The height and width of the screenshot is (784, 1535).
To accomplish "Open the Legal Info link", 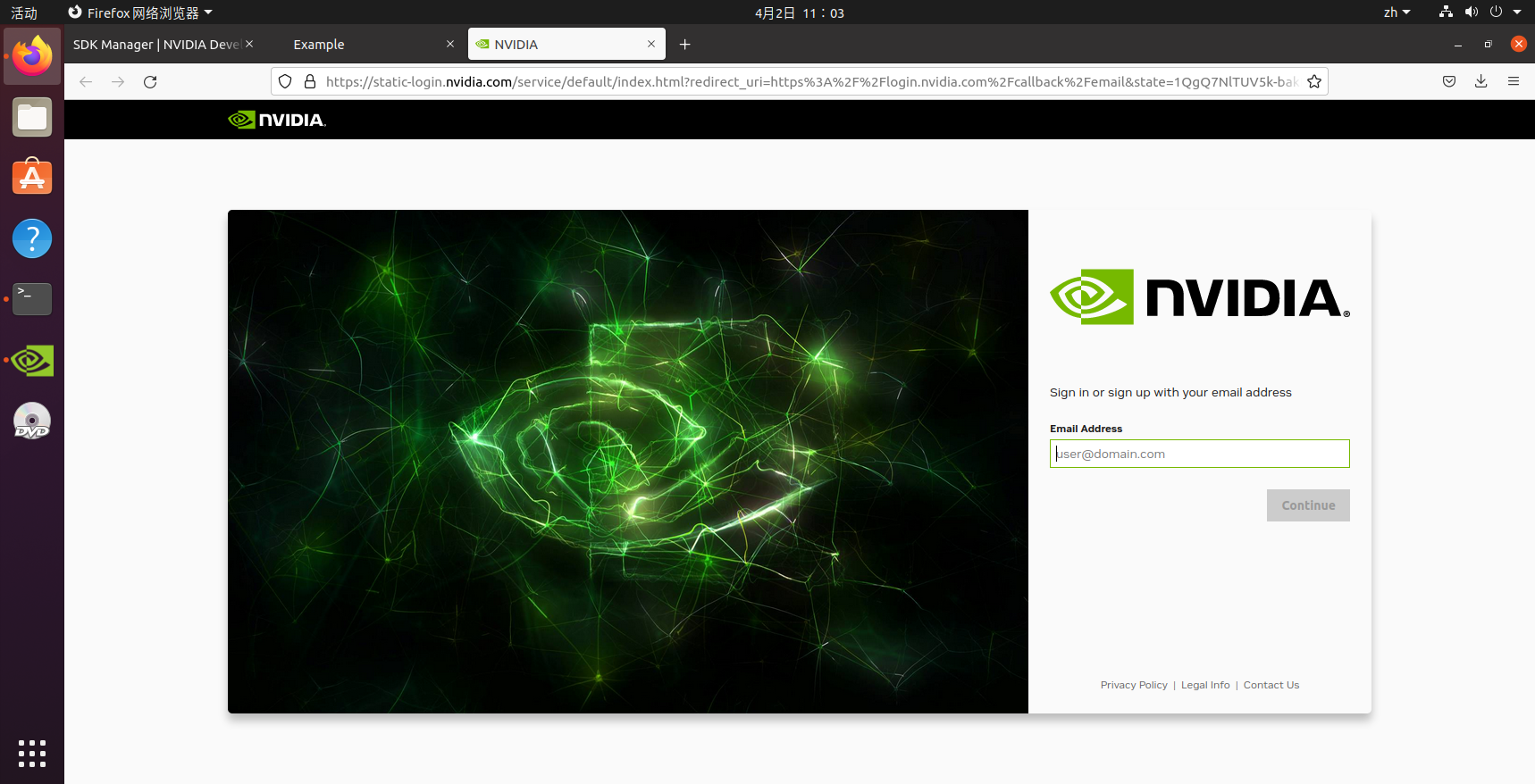I will click(x=1205, y=685).
